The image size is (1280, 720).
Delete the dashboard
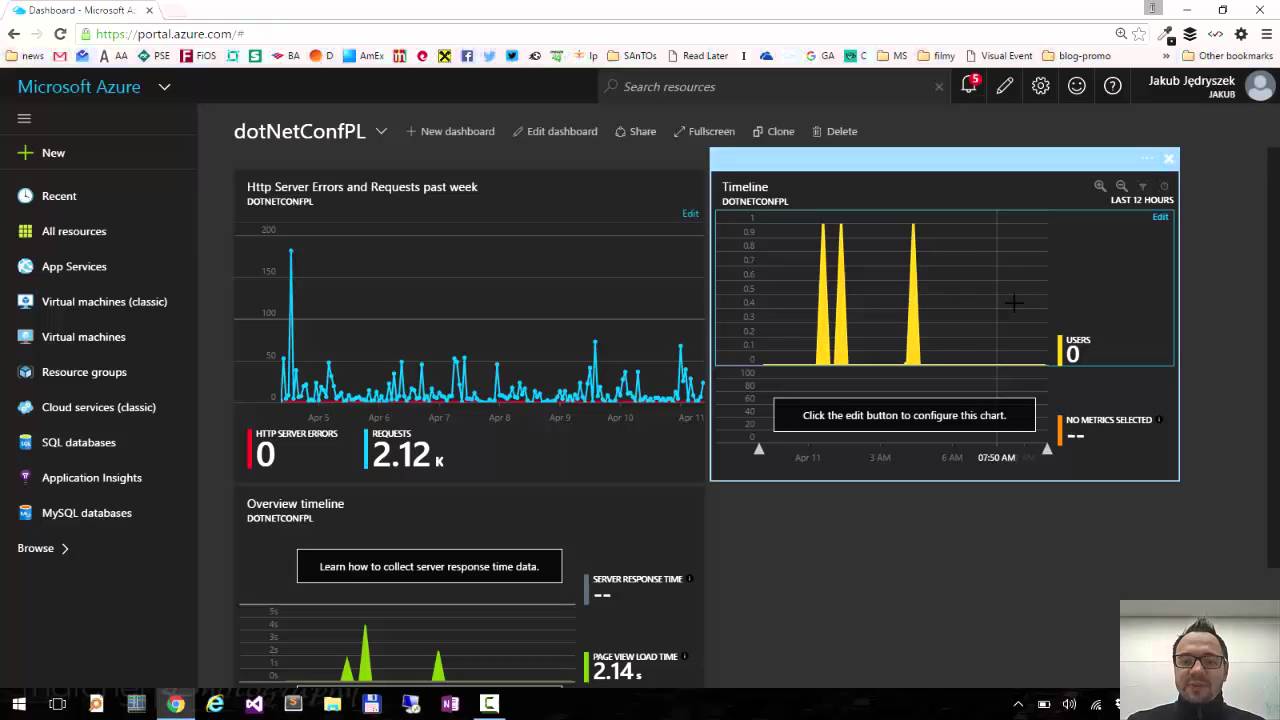(834, 131)
